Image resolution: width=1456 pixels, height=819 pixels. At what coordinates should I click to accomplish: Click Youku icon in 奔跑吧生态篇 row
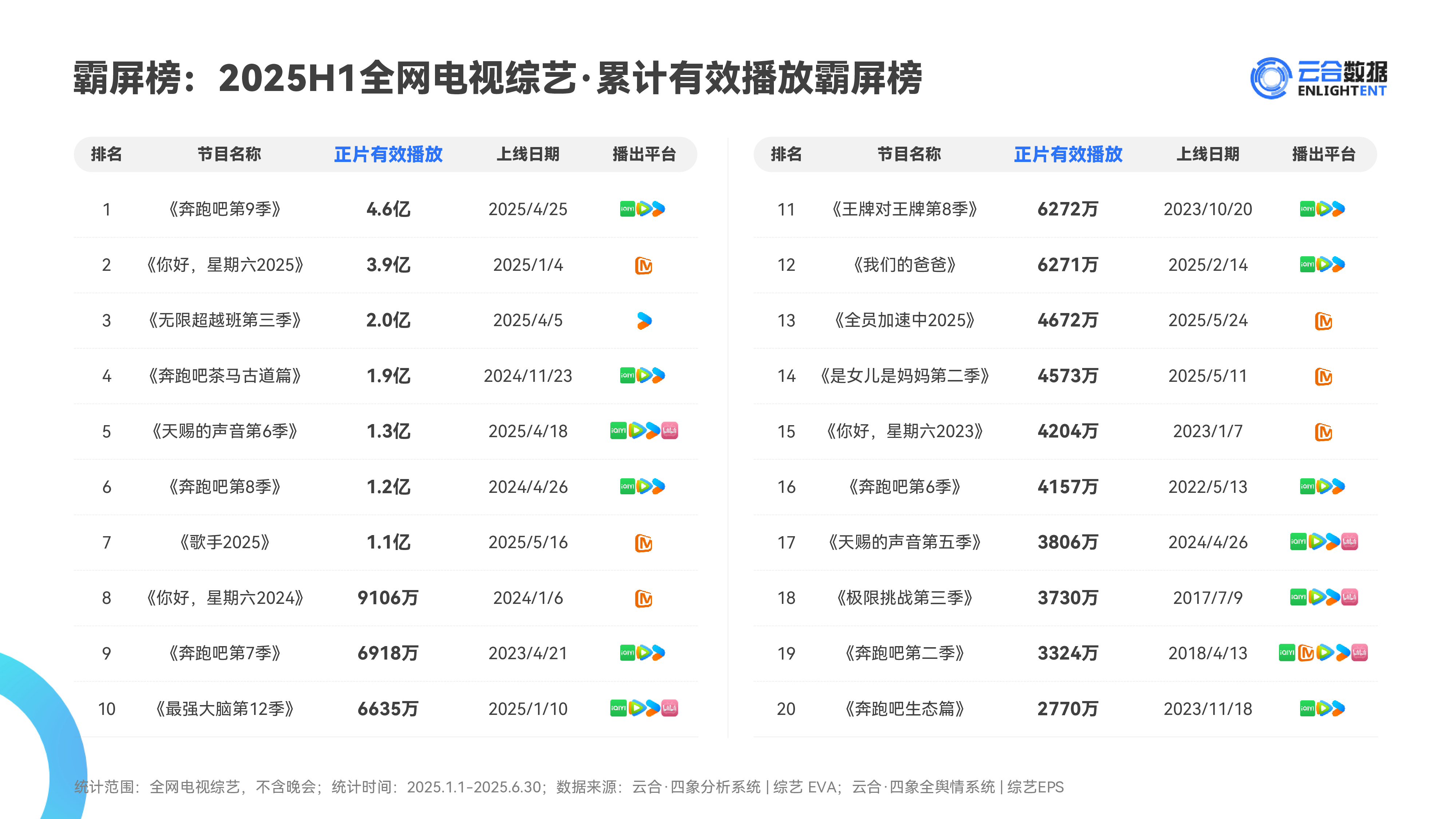point(1338,708)
